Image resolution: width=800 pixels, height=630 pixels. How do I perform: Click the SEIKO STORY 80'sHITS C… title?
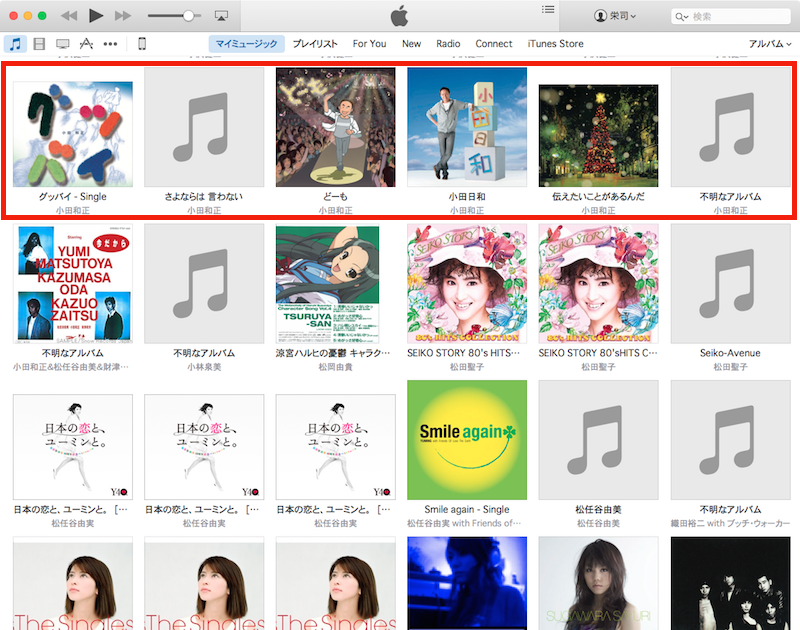tap(598, 353)
